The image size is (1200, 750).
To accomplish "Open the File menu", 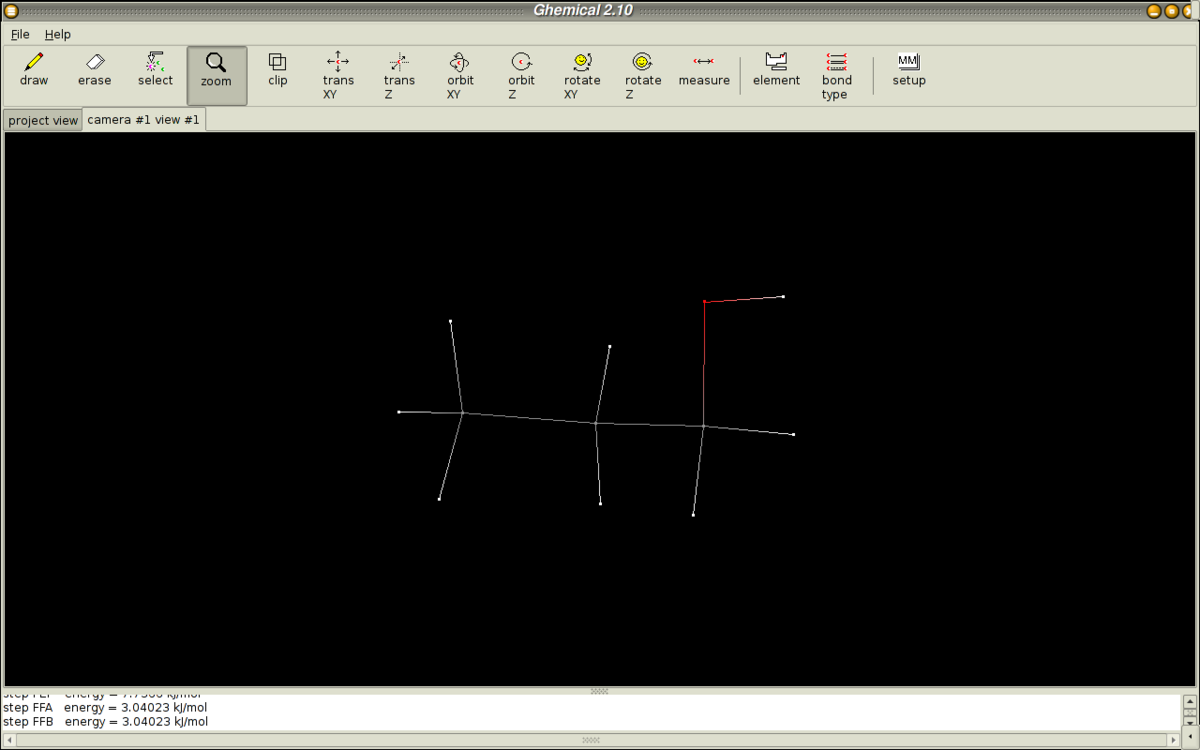I will pyautogui.click(x=20, y=34).
